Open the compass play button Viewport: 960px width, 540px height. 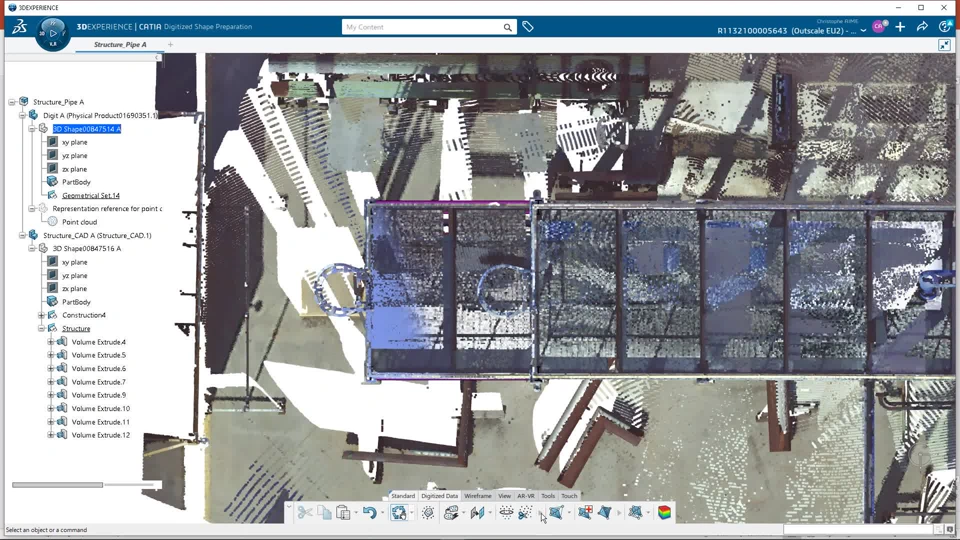point(53,33)
